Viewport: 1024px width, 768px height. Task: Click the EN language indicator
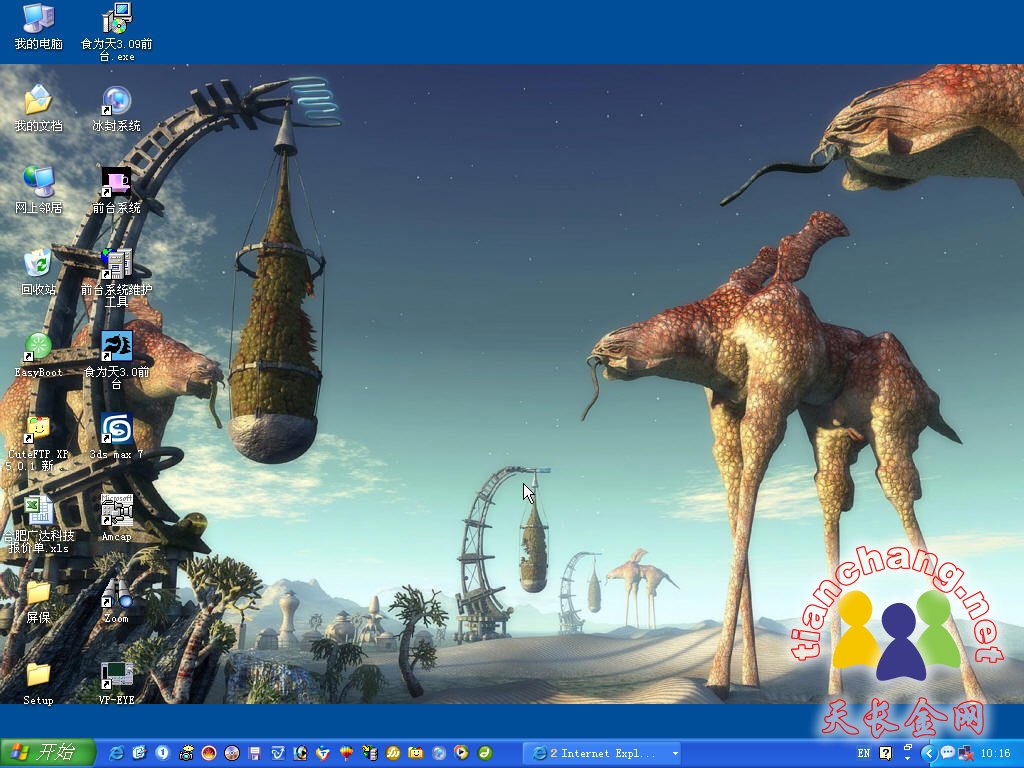(863, 754)
